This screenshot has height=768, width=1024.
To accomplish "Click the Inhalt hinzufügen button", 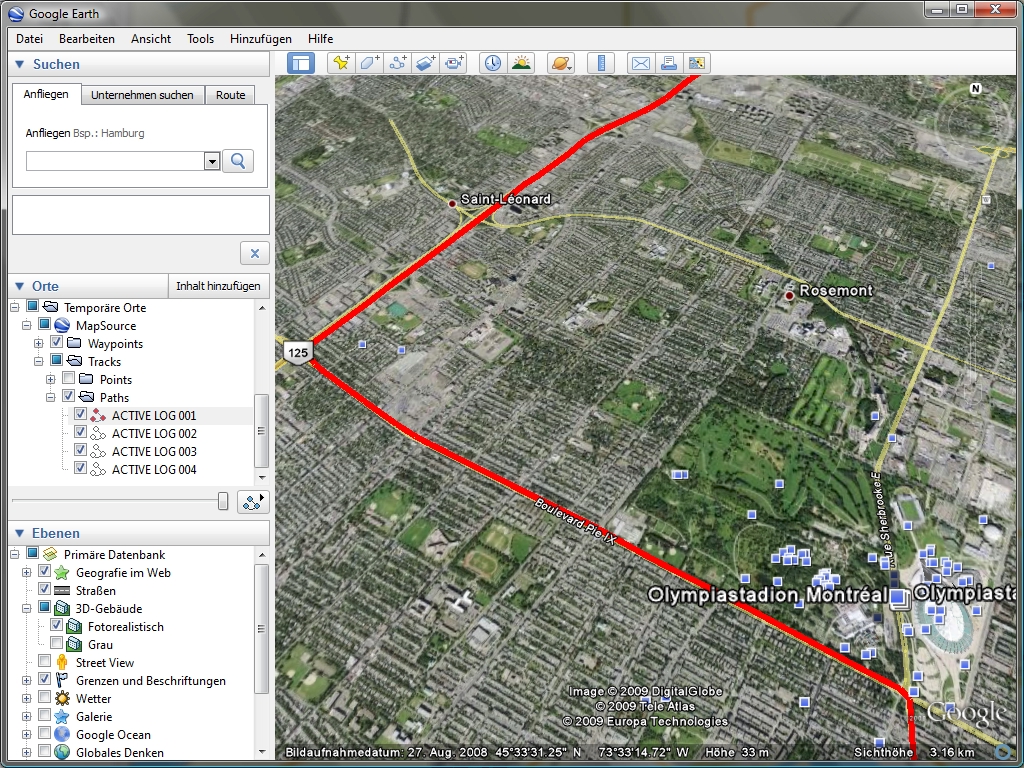I will pos(218,286).
